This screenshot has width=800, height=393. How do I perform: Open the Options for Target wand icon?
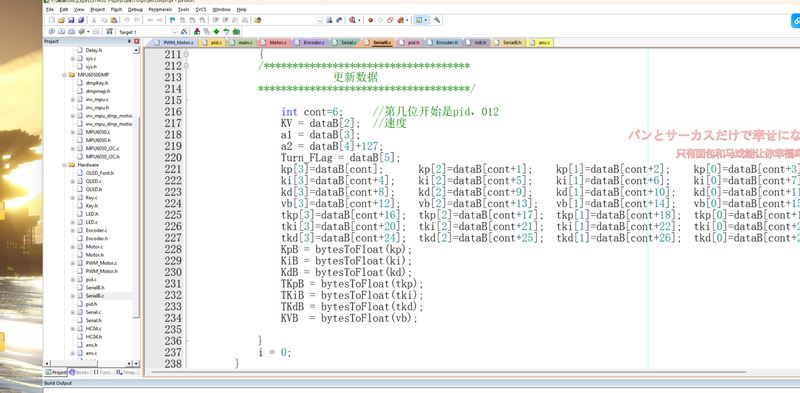click(x=184, y=32)
